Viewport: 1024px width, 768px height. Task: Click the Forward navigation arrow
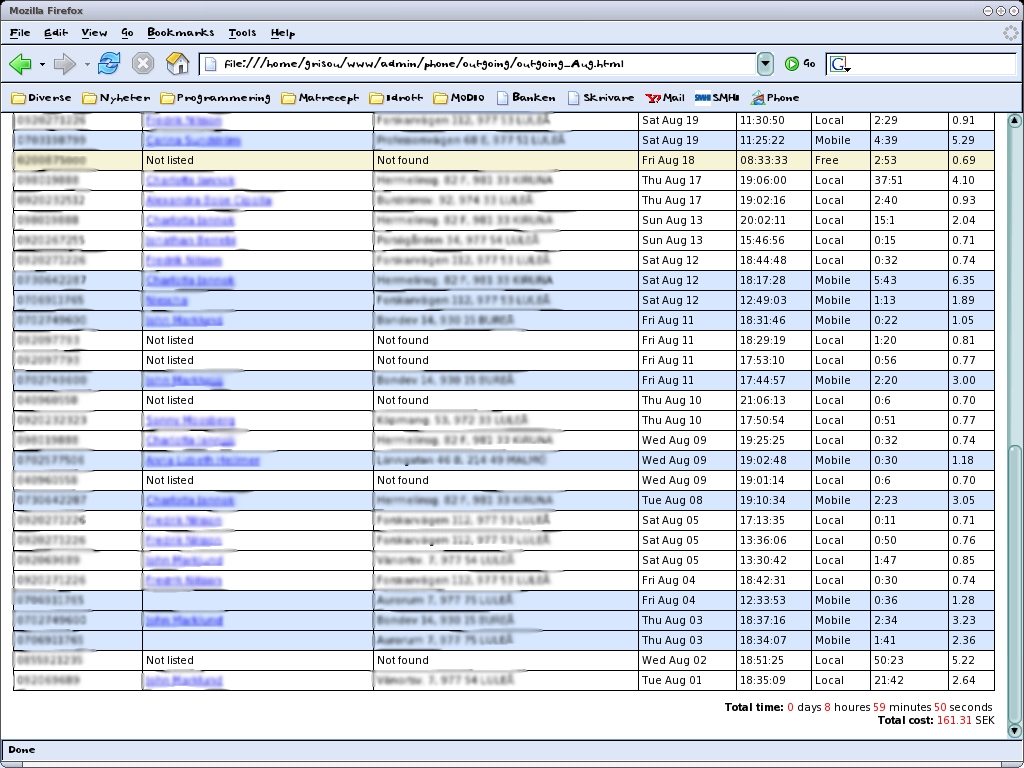(65, 64)
